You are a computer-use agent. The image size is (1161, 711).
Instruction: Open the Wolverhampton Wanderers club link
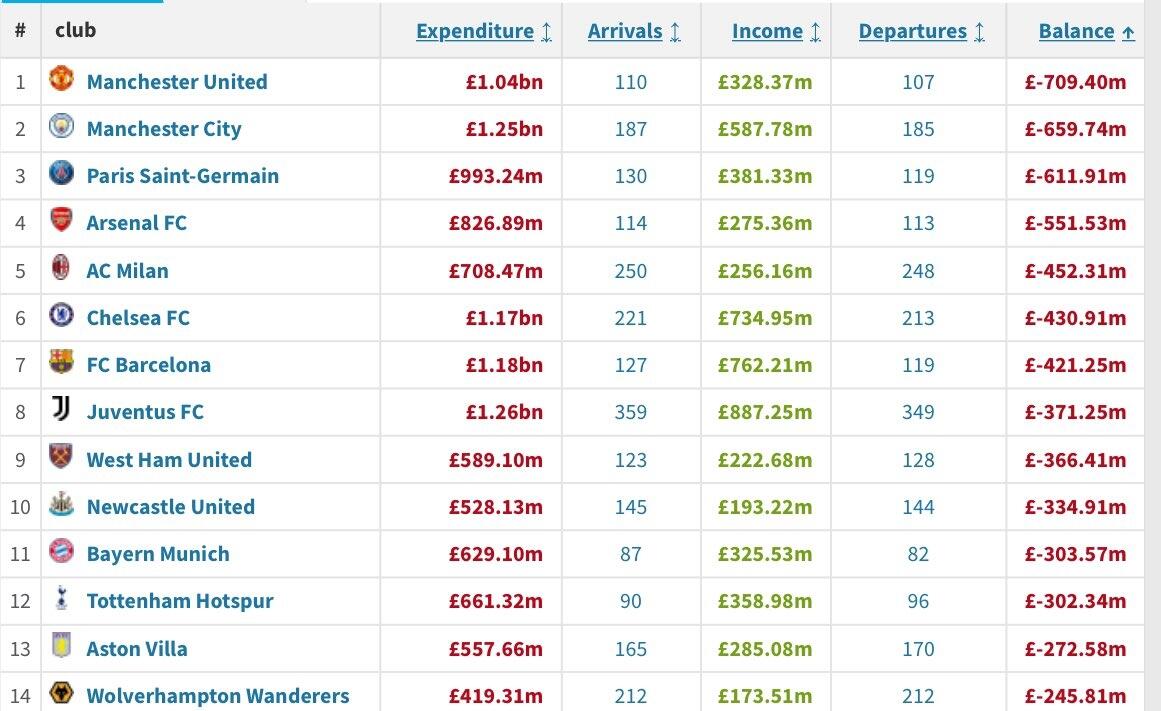(217, 695)
